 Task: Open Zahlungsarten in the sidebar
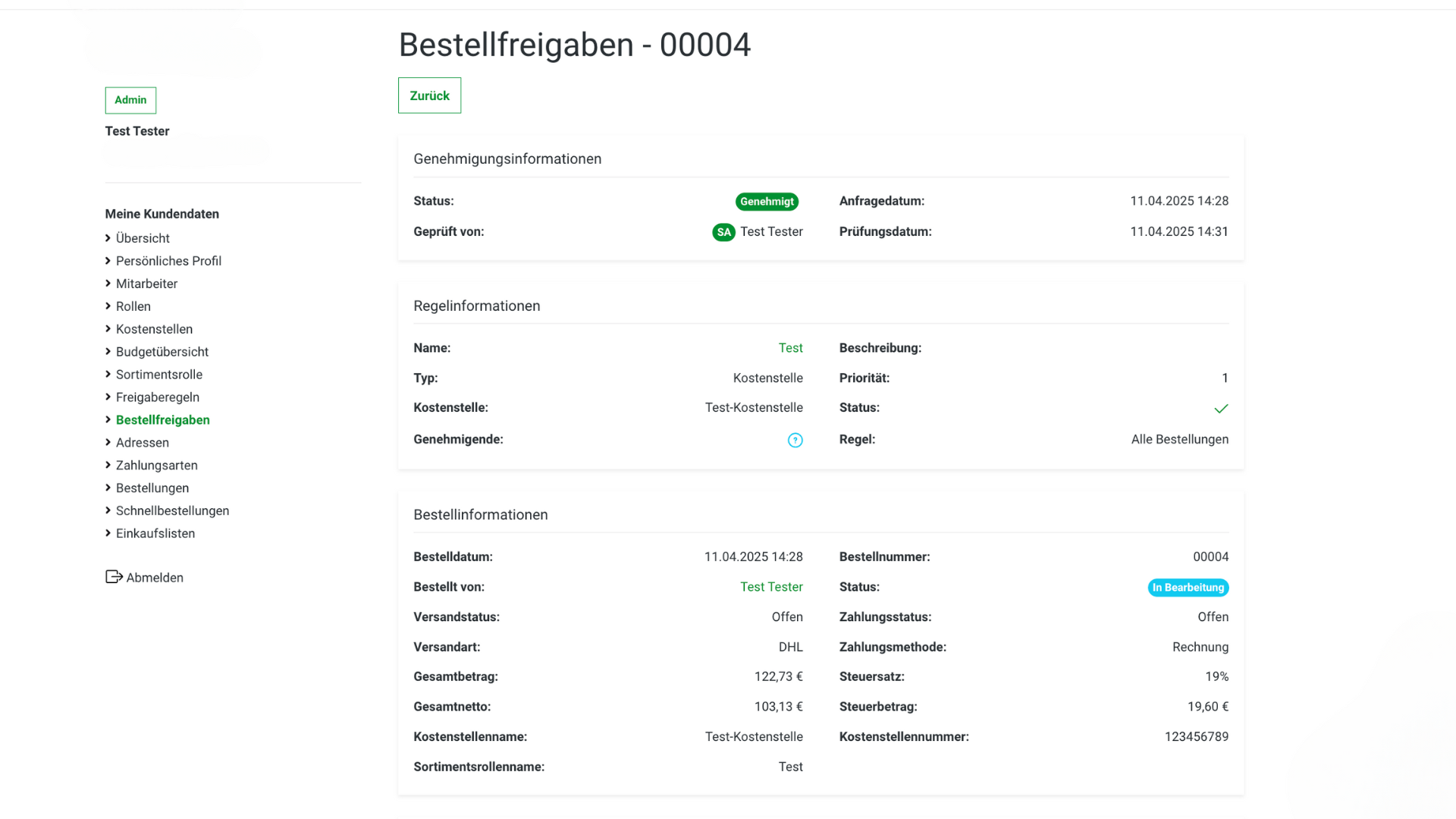click(156, 466)
